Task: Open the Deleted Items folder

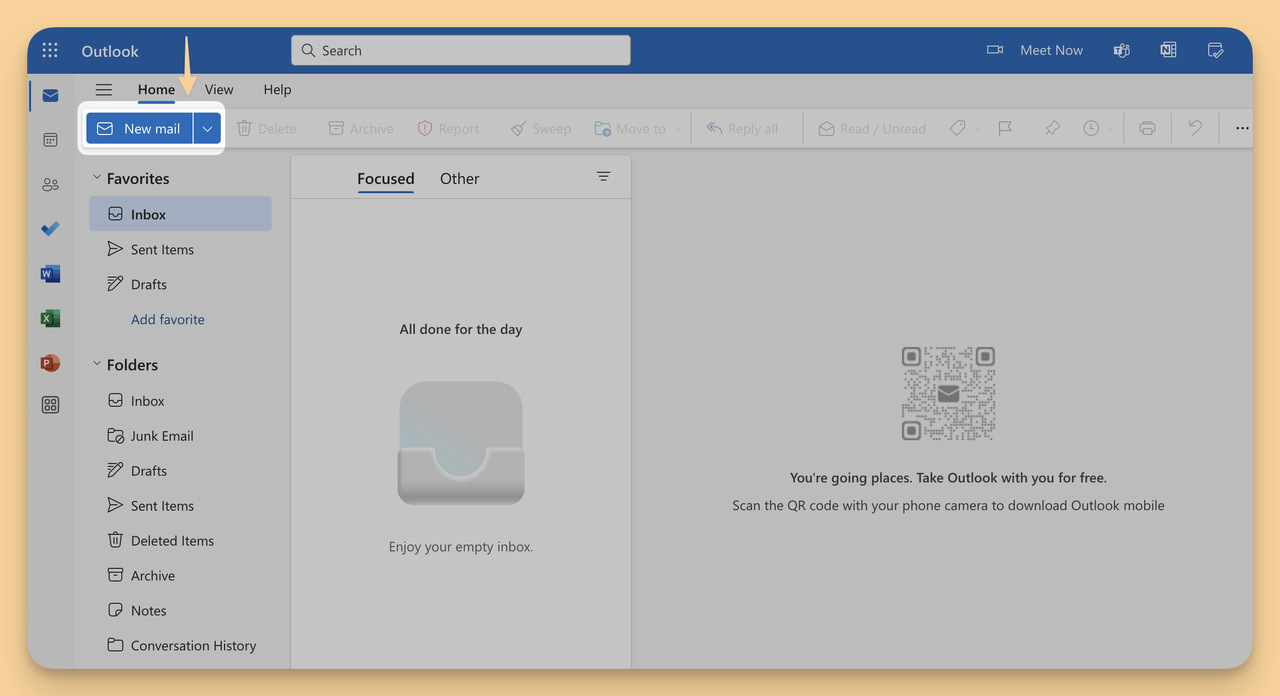Action: click(180, 540)
